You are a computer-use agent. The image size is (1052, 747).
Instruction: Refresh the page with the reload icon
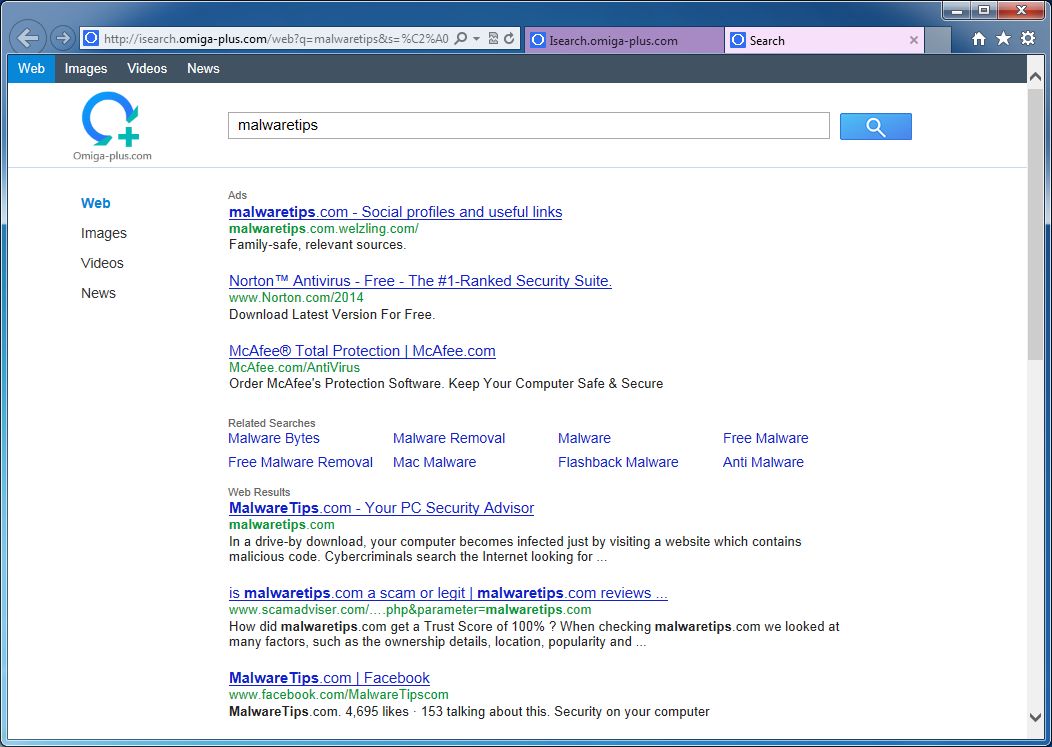pyautogui.click(x=509, y=38)
